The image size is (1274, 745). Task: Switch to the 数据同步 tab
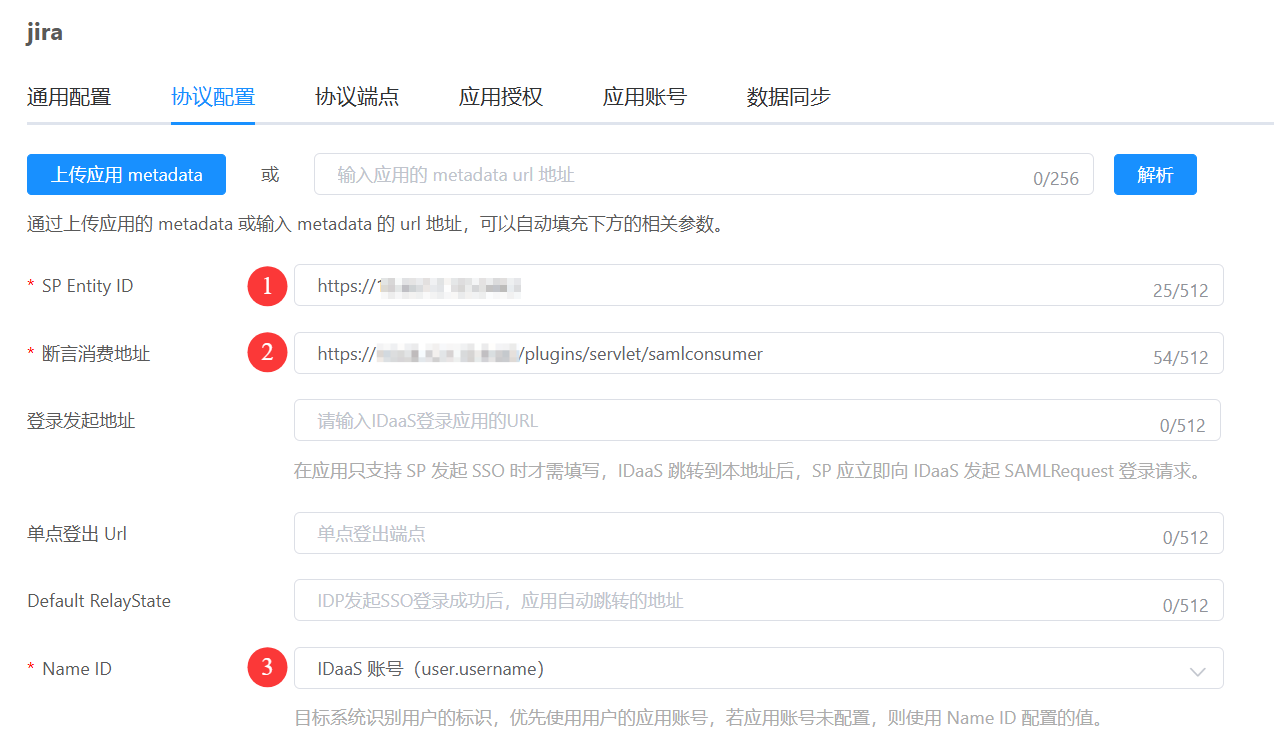(789, 97)
